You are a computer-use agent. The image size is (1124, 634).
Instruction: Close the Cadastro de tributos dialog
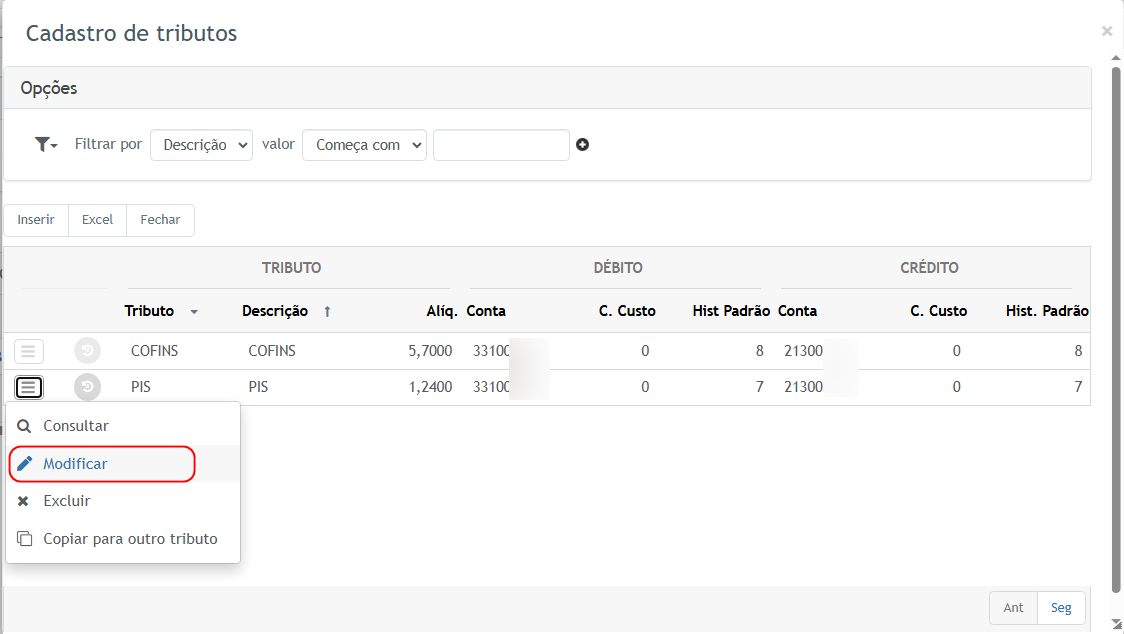(x=1106, y=31)
